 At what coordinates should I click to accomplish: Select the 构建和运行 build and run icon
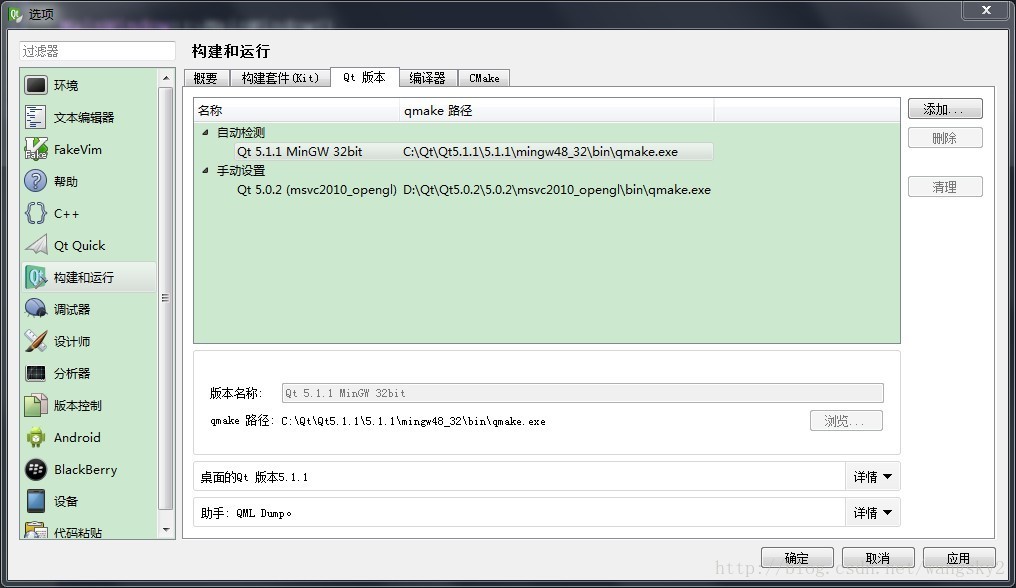36,277
